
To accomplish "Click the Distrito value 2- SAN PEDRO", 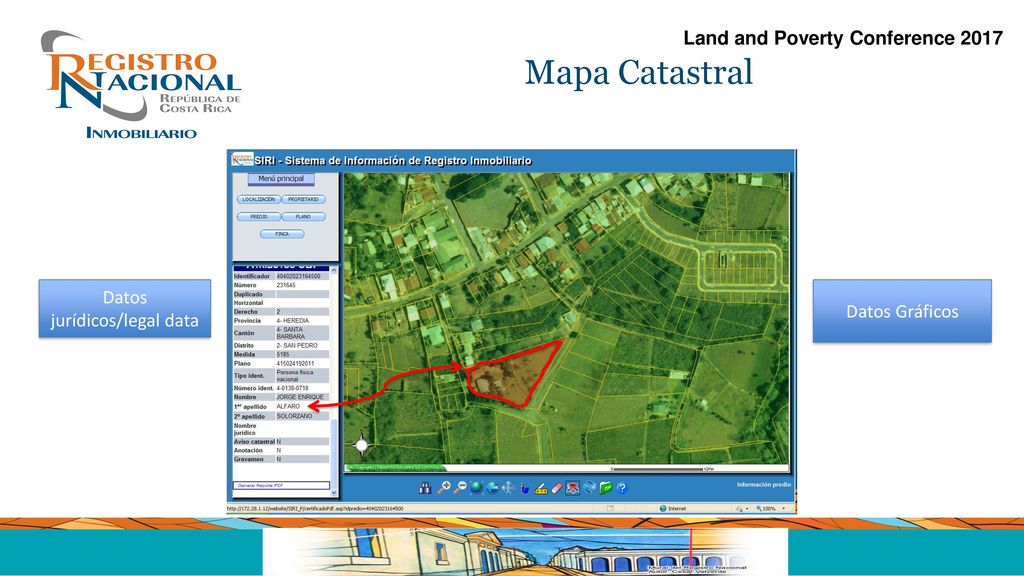I will click(295, 345).
